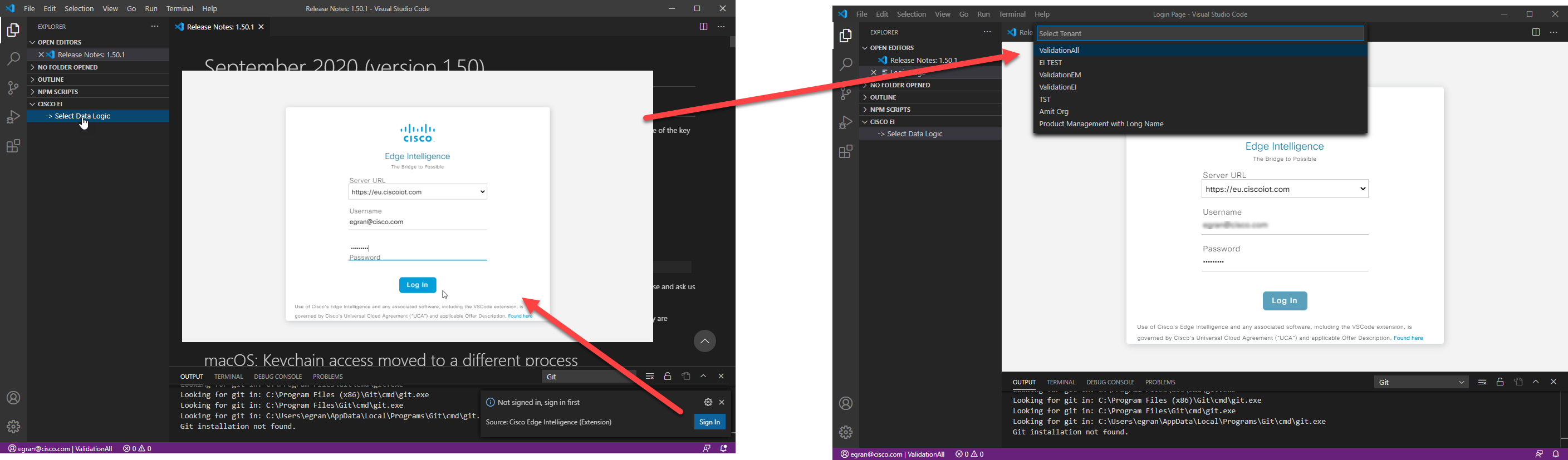
Task: Open Explorer More Actions ellipsis in left window
Action: [155, 27]
